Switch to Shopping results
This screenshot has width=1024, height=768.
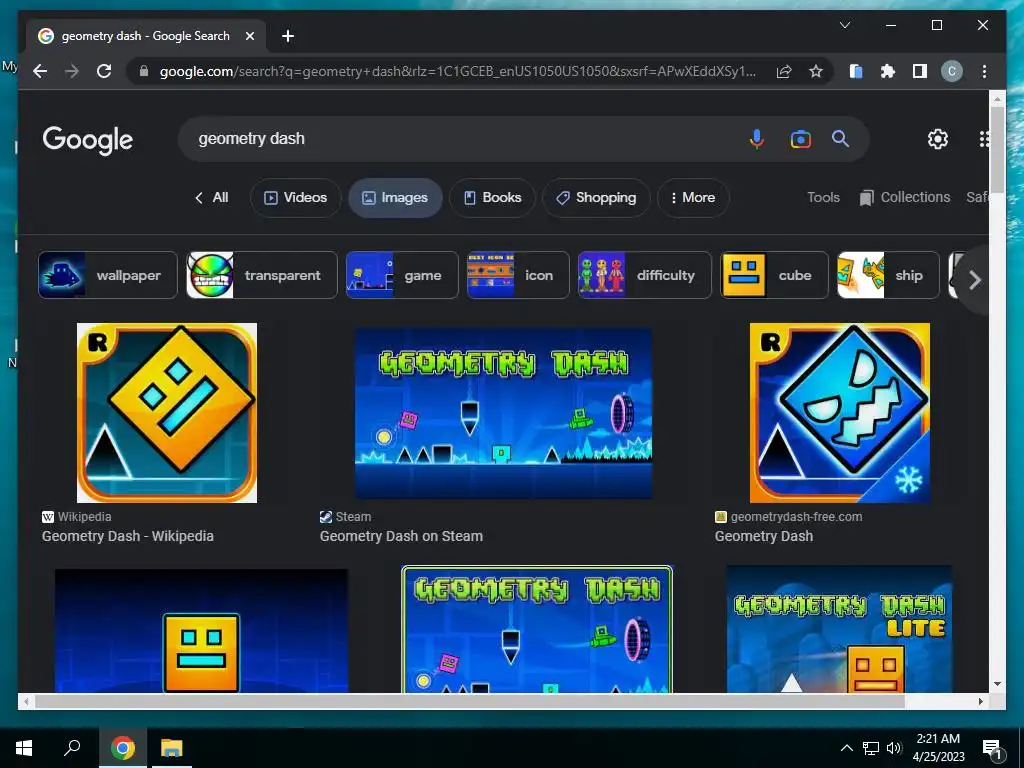pyautogui.click(x=596, y=197)
